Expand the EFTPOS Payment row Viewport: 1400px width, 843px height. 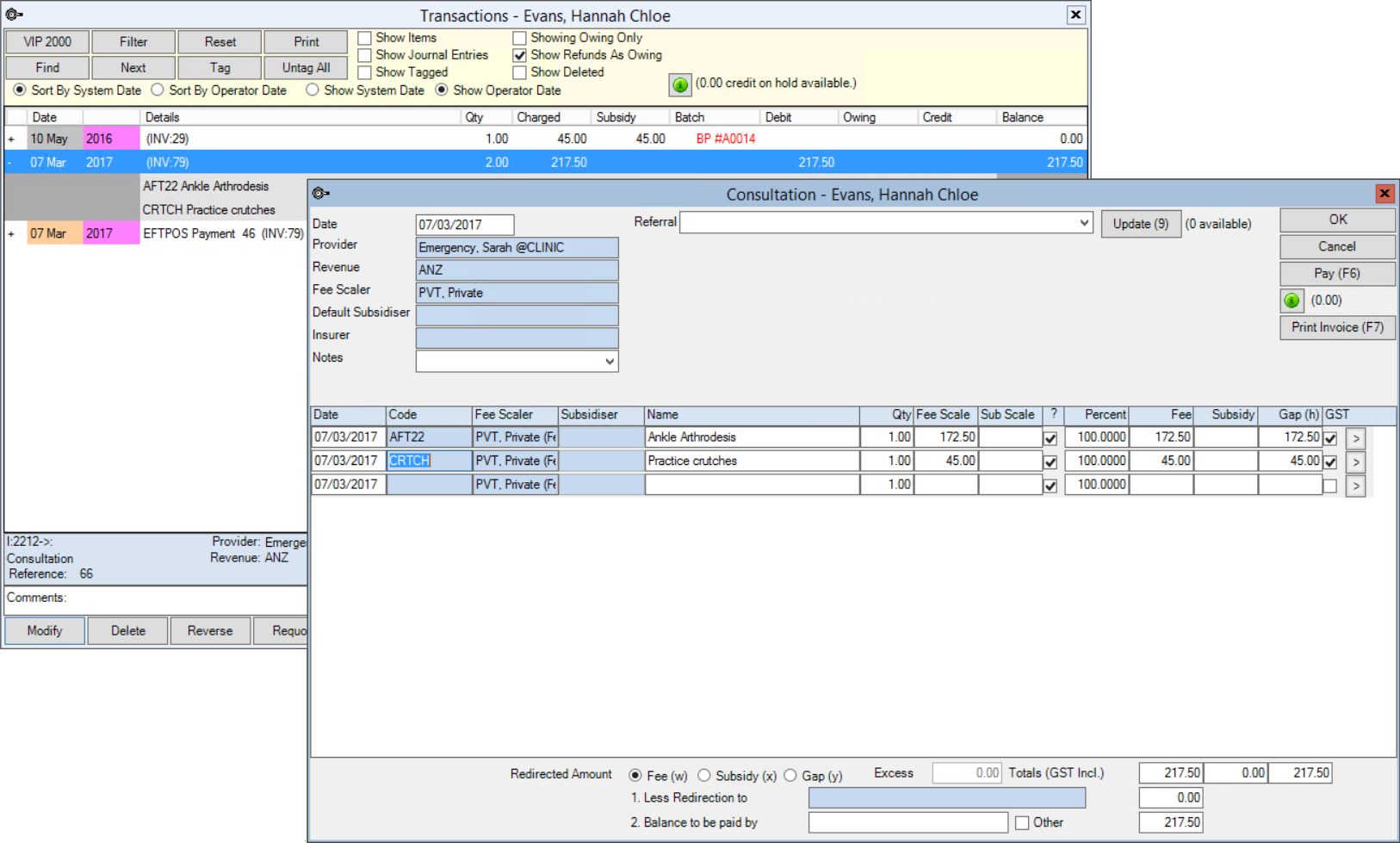[11, 233]
